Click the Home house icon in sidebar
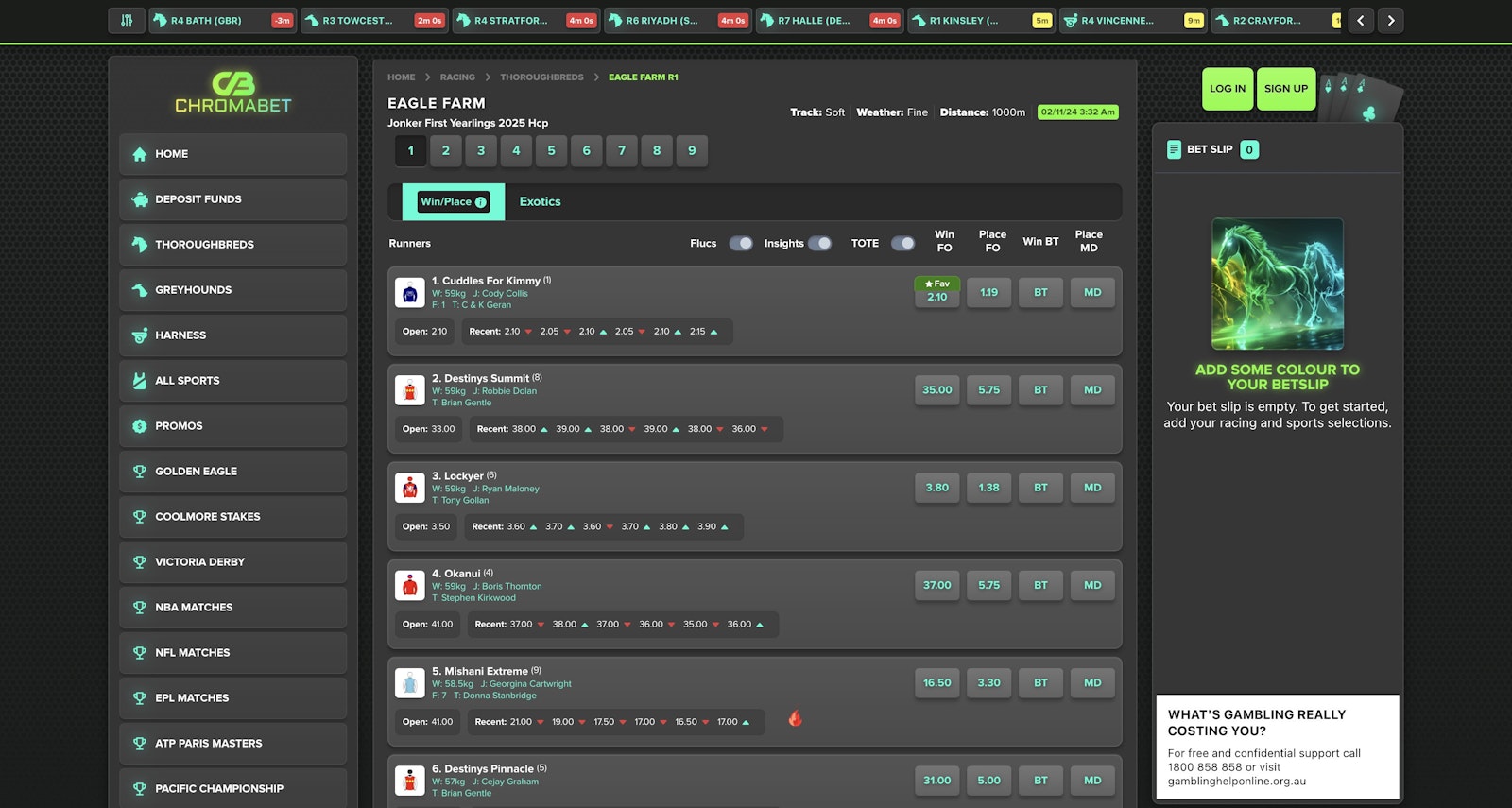Image resolution: width=1512 pixels, height=808 pixels. [140, 154]
